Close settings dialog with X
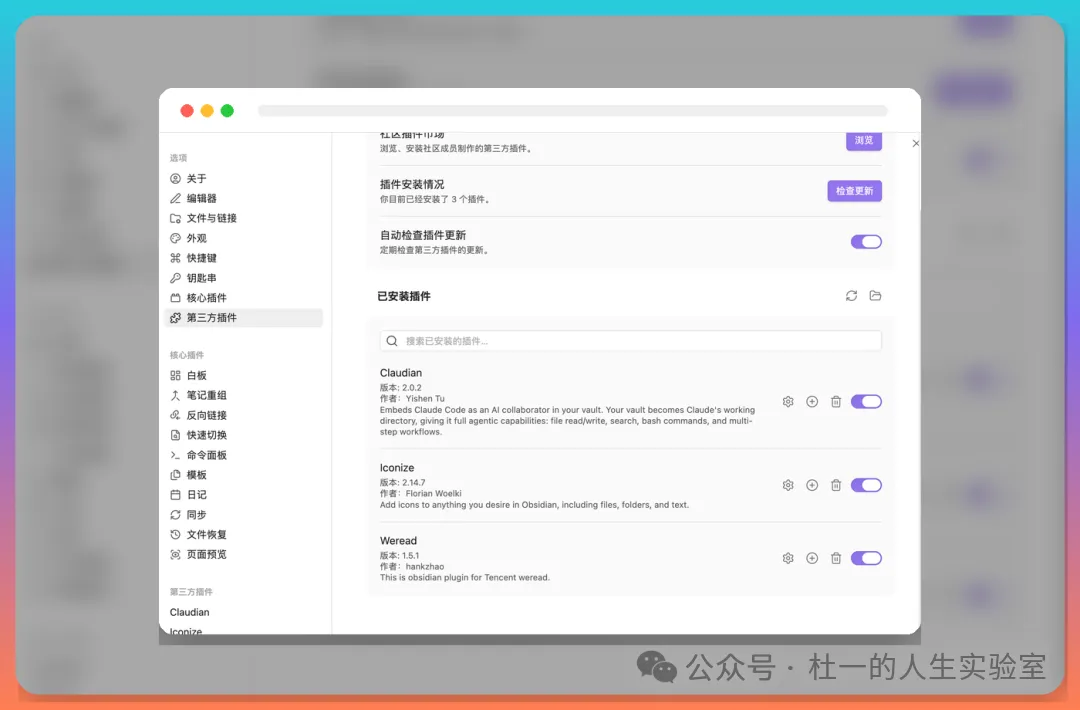Viewport: 1080px width, 710px height. click(915, 143)
